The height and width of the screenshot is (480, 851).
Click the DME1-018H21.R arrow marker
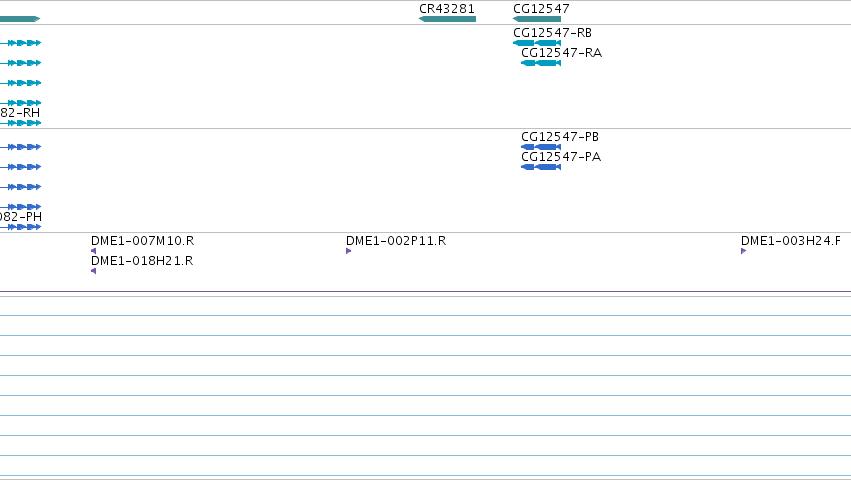(93, 271)
